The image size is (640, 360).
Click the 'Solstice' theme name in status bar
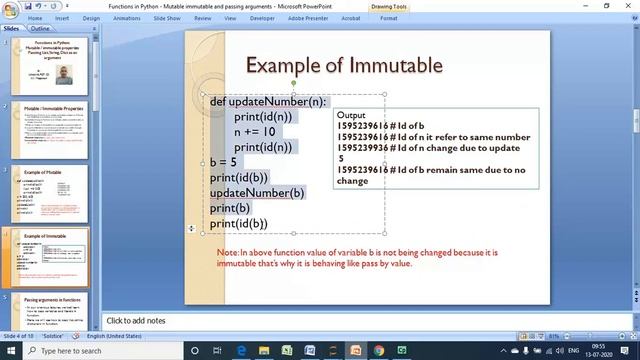53,336
